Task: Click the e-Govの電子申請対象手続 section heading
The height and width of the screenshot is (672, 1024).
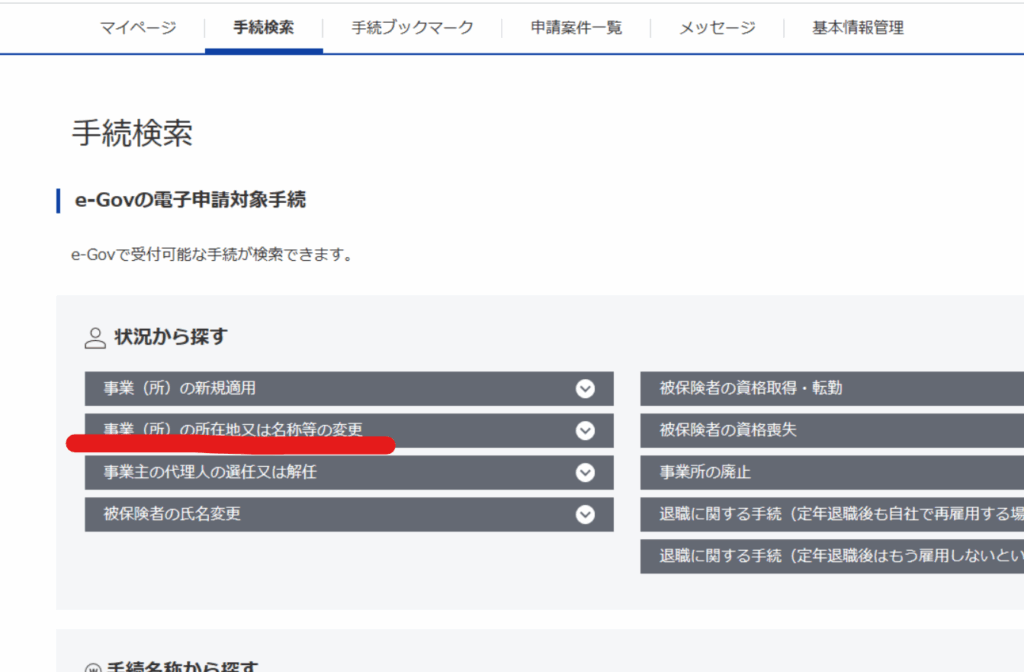Action: click(190, 200)
